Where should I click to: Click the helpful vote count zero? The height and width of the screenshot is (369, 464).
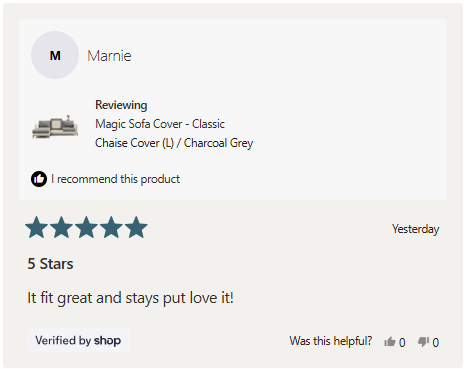pyautogui.click(x=402, y=343)
